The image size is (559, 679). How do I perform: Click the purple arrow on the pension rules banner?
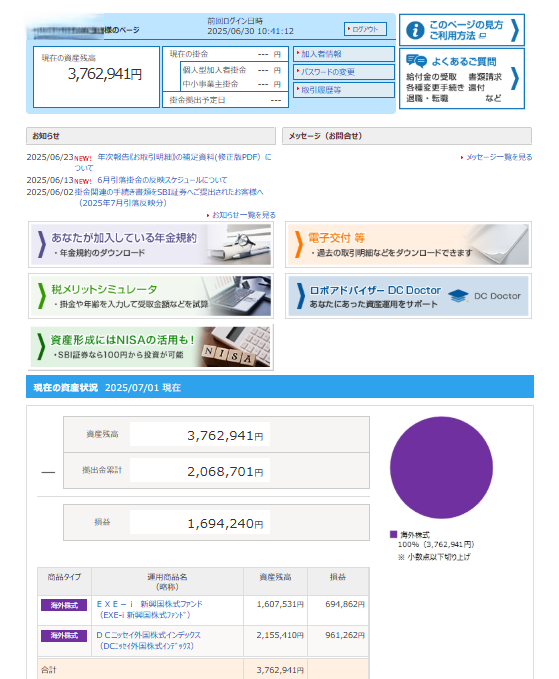tap(42, 245)
